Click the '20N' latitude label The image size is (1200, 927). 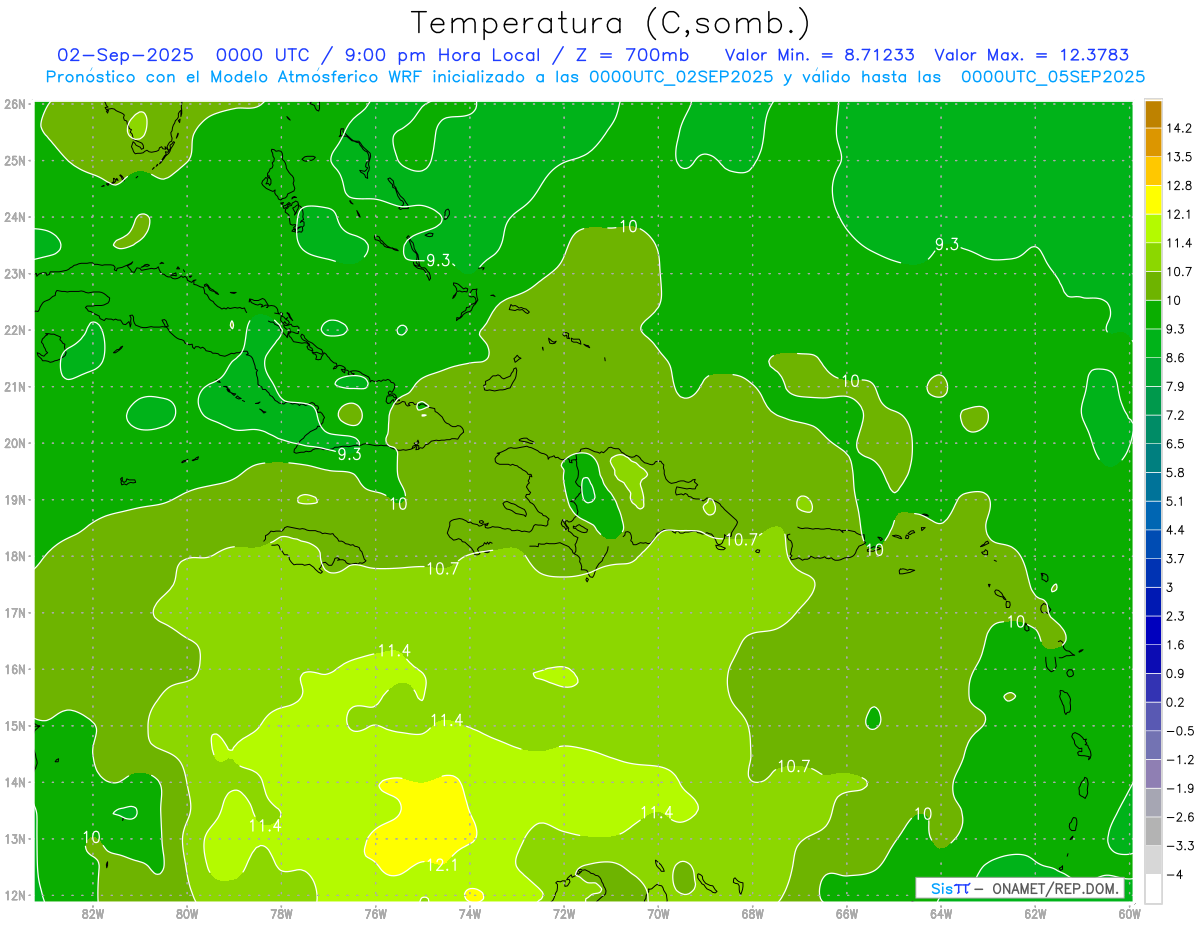[x=15, y=443]
